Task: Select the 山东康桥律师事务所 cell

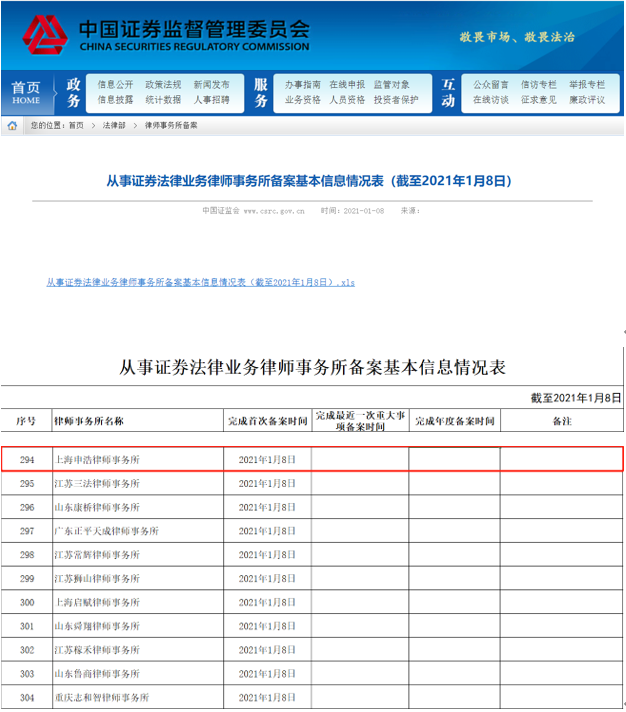Action: click(x=138, y=507)
